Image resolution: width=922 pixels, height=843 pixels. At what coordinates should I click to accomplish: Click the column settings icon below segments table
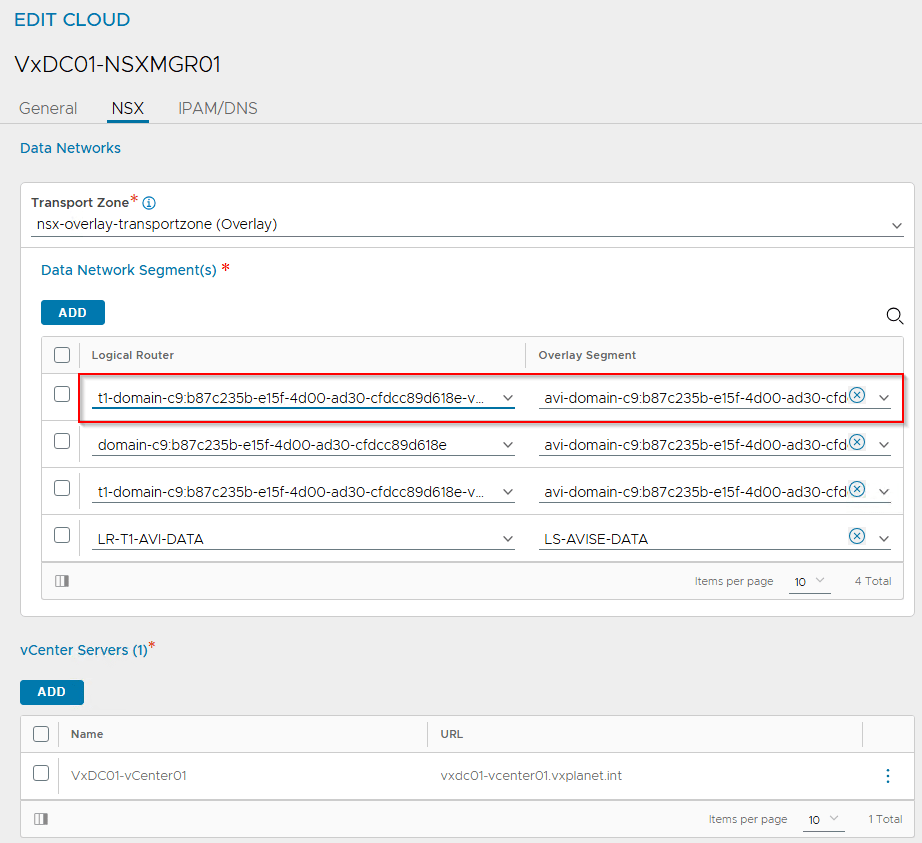pyautogui.click(x=62, y=581)
